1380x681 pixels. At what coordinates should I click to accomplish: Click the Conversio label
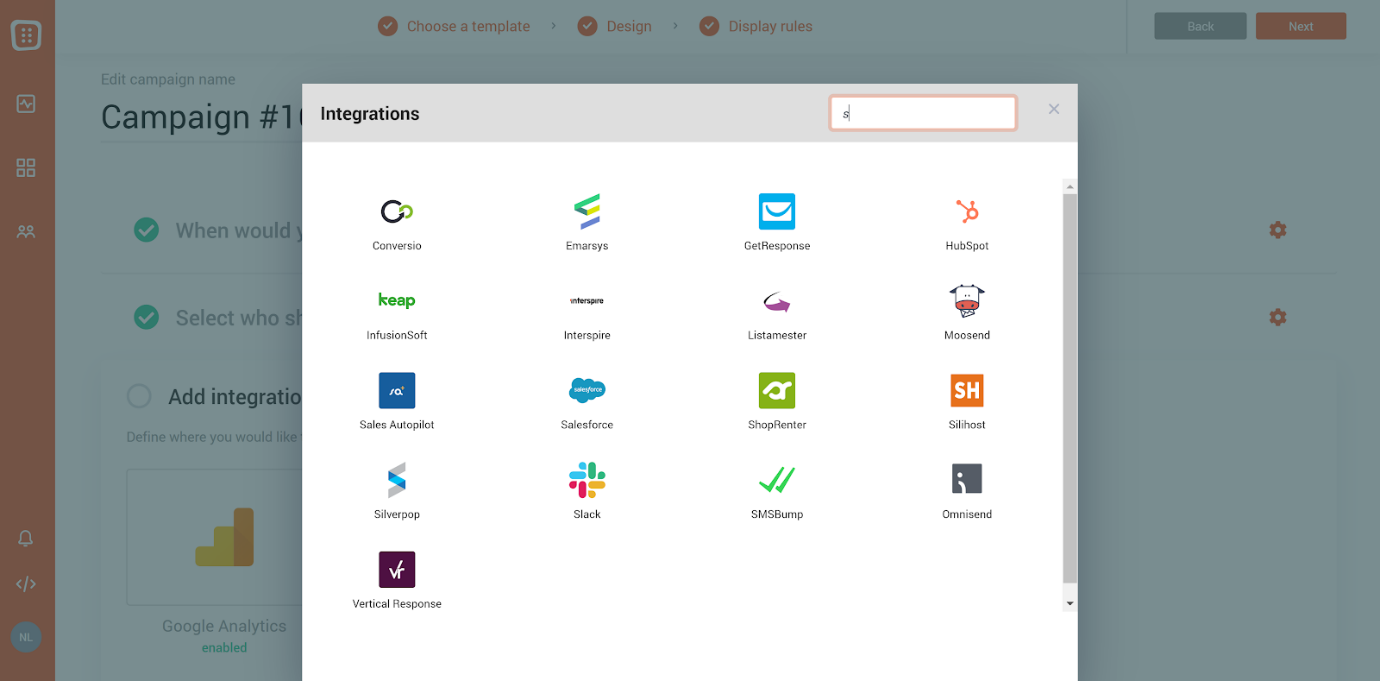397,246
